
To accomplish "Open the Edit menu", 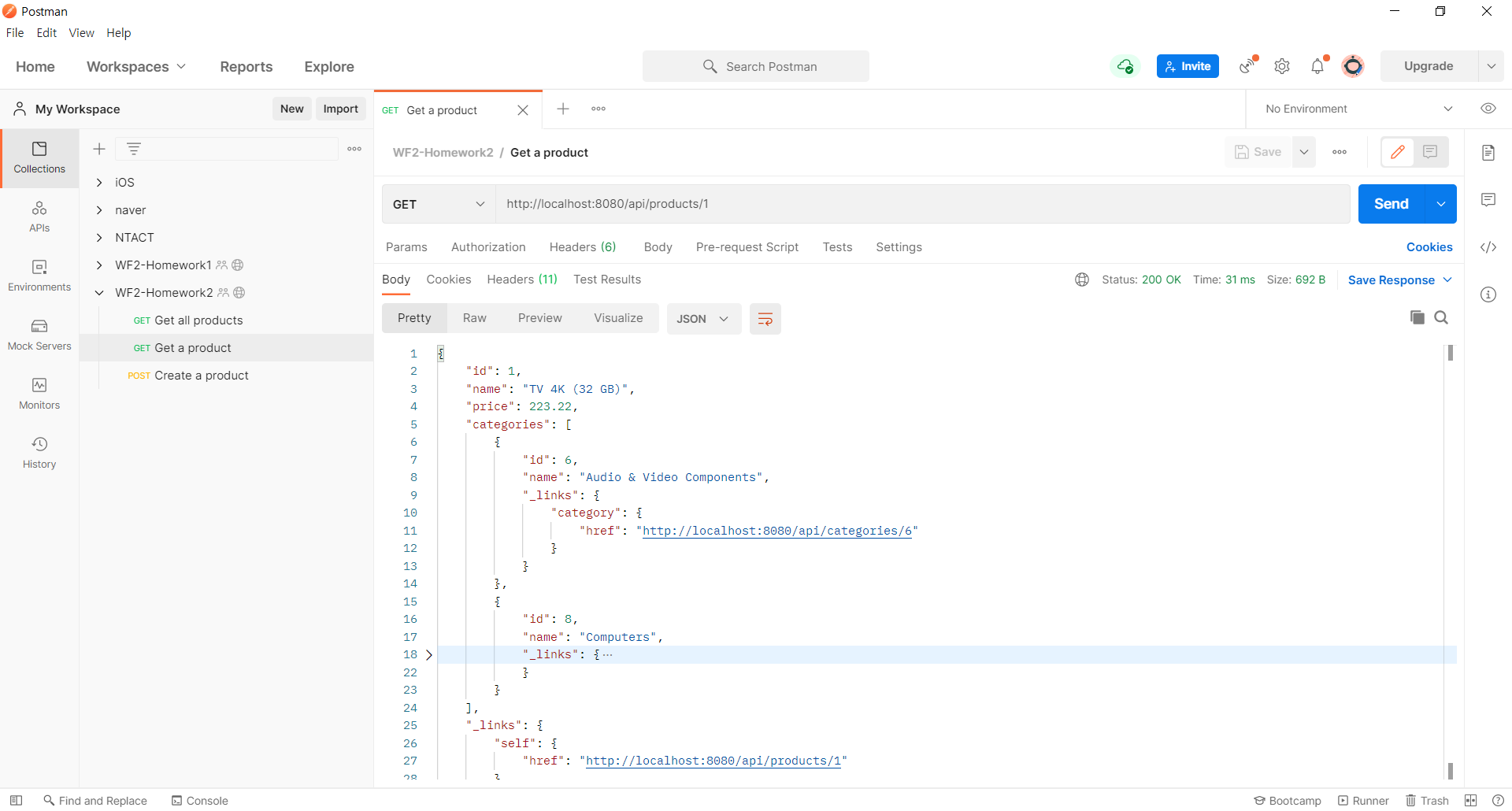I will click(46, 33).
